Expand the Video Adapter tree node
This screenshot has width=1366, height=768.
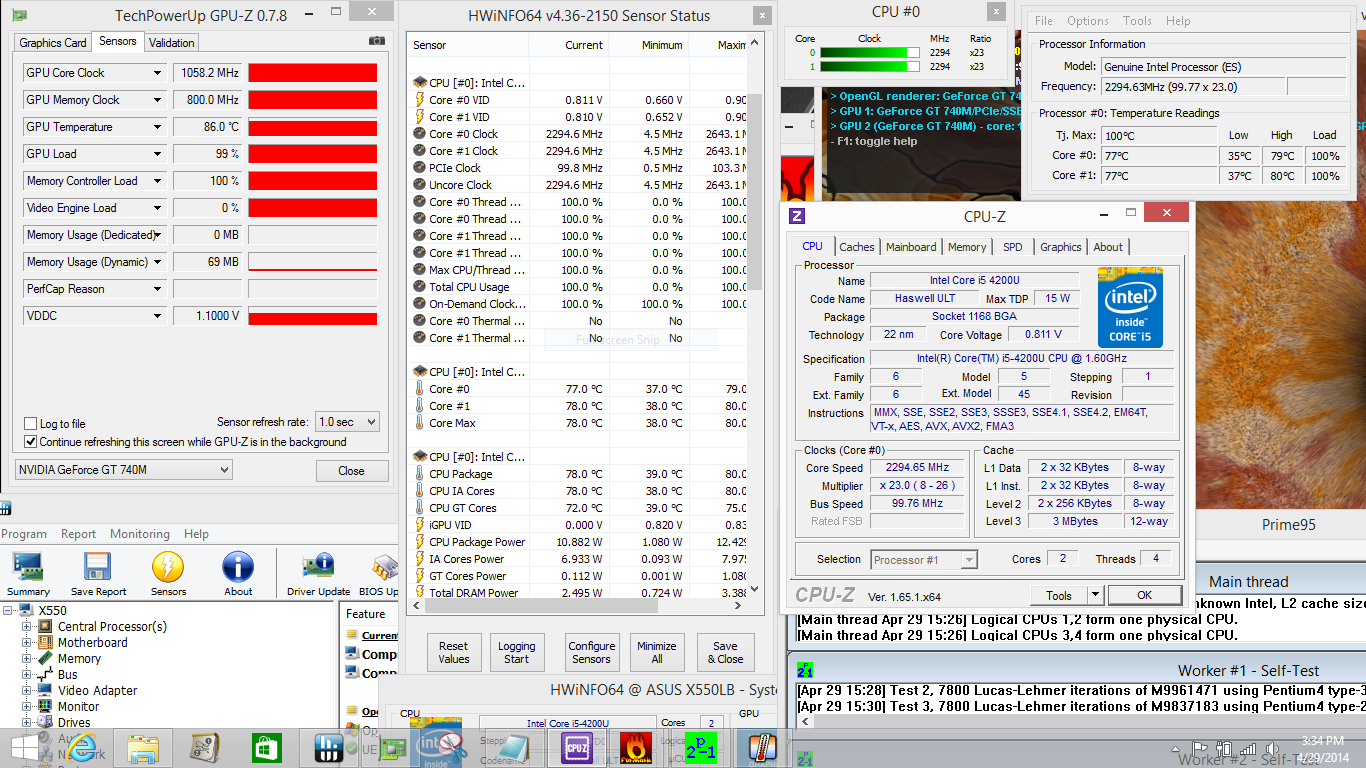pyautogui.click(x=27, y=690)
